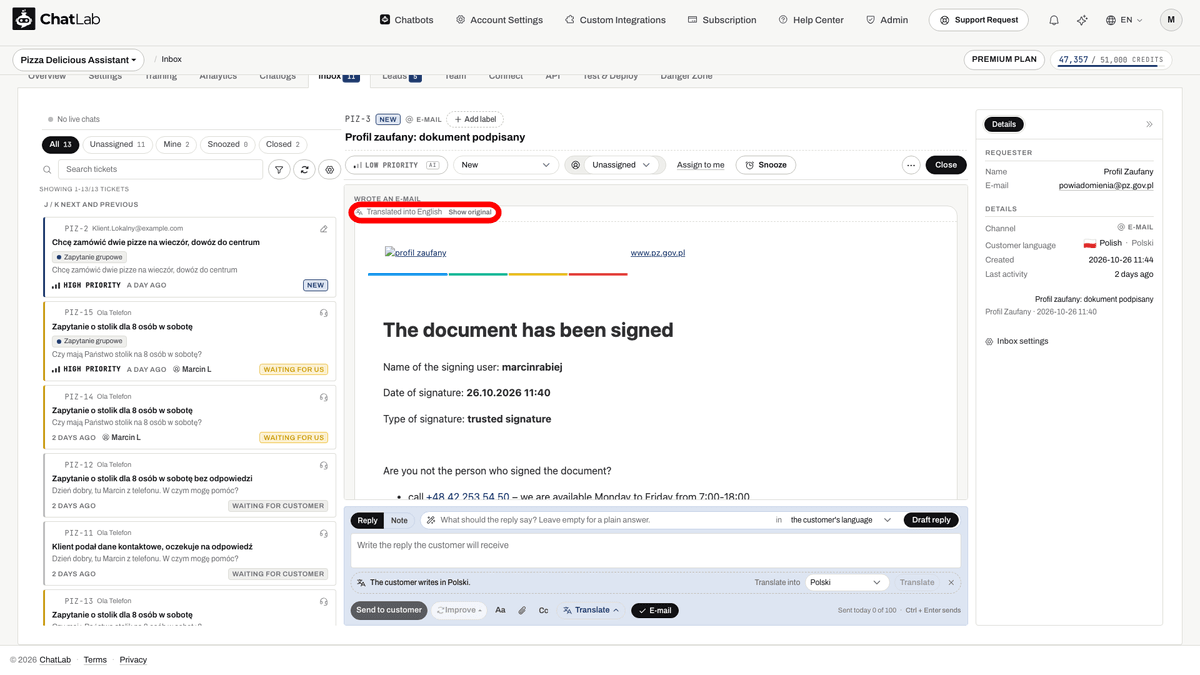Filter tickets by All 13

point(61,144)
